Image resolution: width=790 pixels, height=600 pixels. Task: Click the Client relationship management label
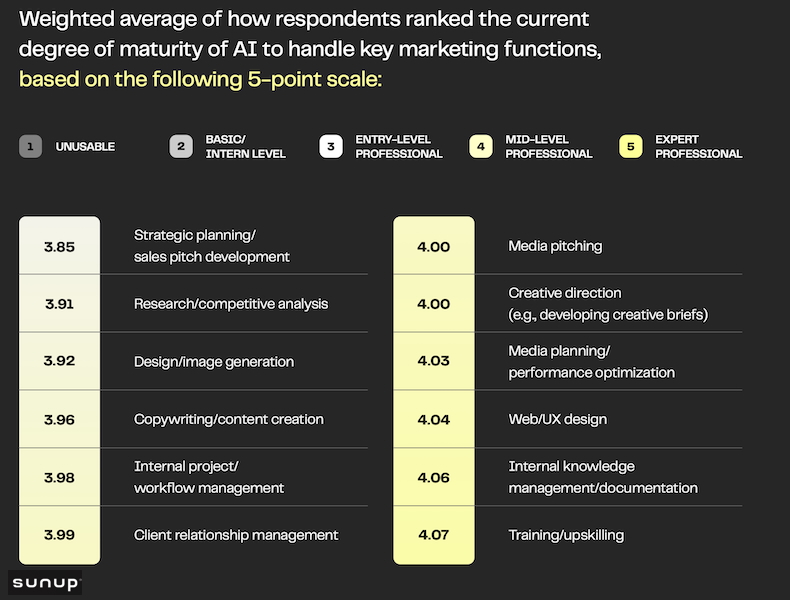tap(236, 535)
